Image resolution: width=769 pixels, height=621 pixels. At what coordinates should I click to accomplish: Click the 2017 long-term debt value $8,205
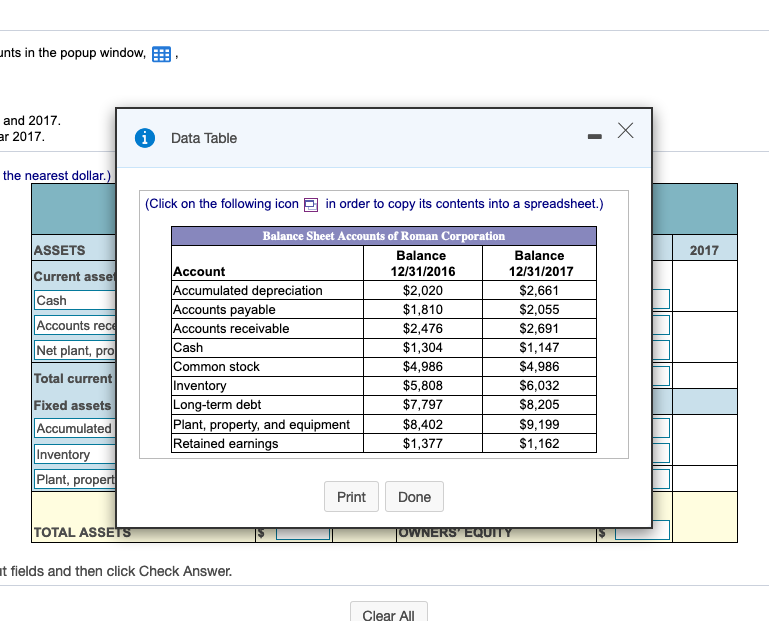tap(539, 405)
